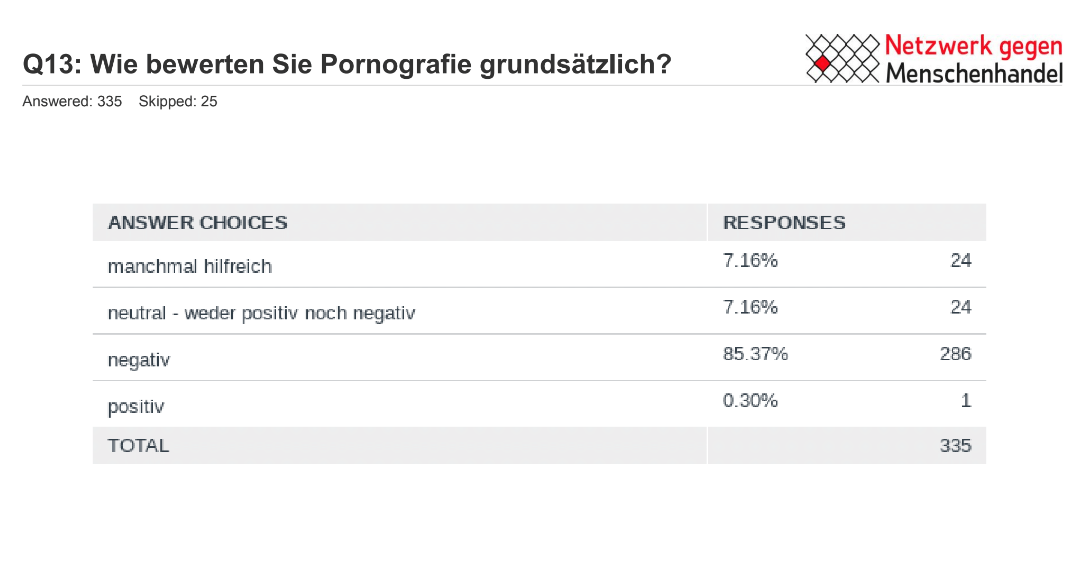This screenshot has height=568, width=1078.
Task: Select the 'negativ' answer row
Action: 139,360
